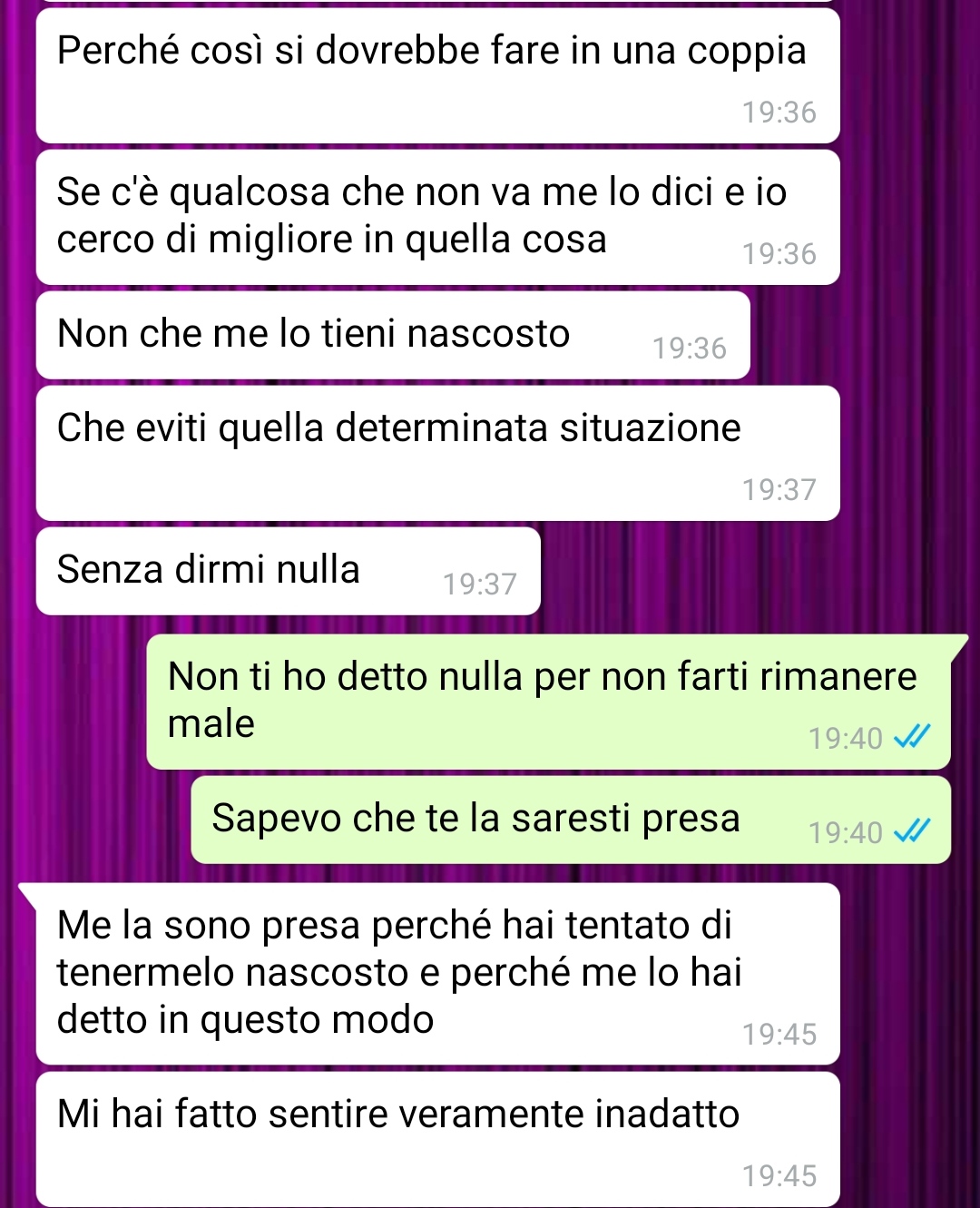
Task: Select the "Se c'è qualcosa che non va" message
Action: click(x=437, y=217)
